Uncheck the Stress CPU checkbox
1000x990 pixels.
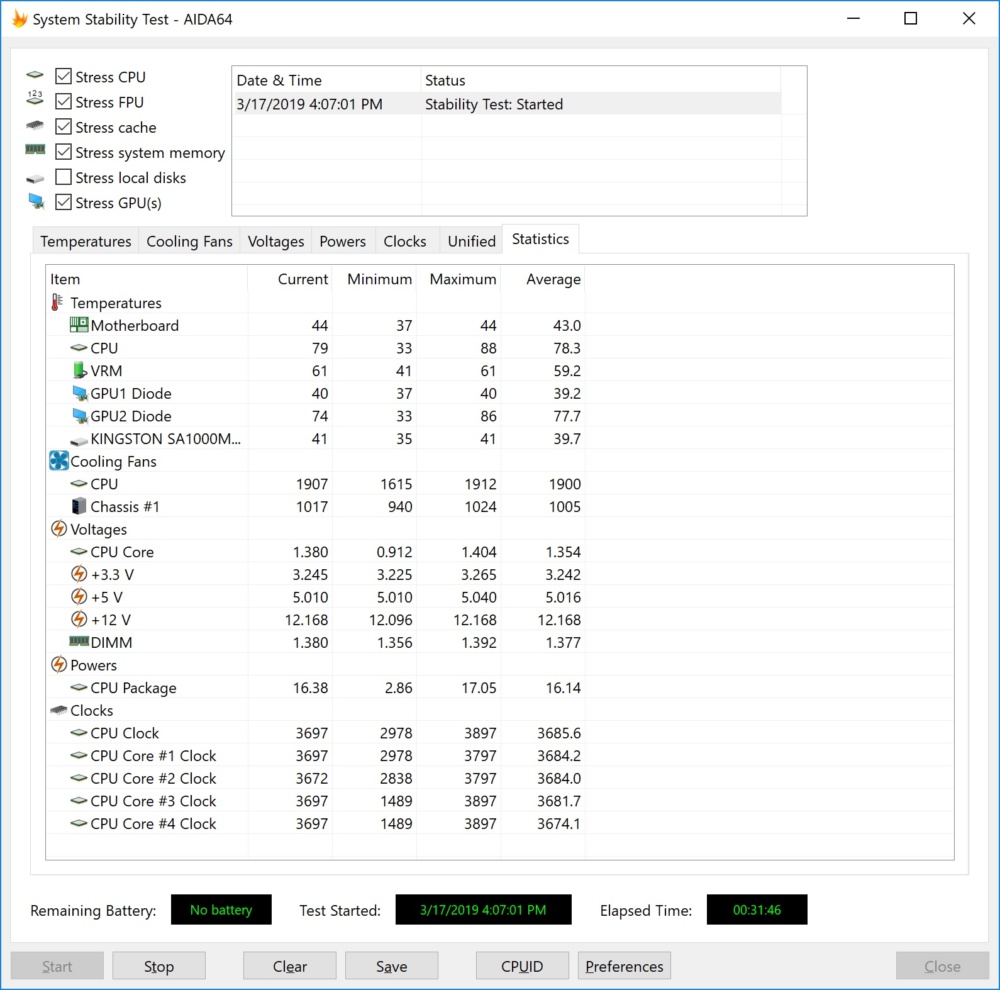[x=63, y=77]
